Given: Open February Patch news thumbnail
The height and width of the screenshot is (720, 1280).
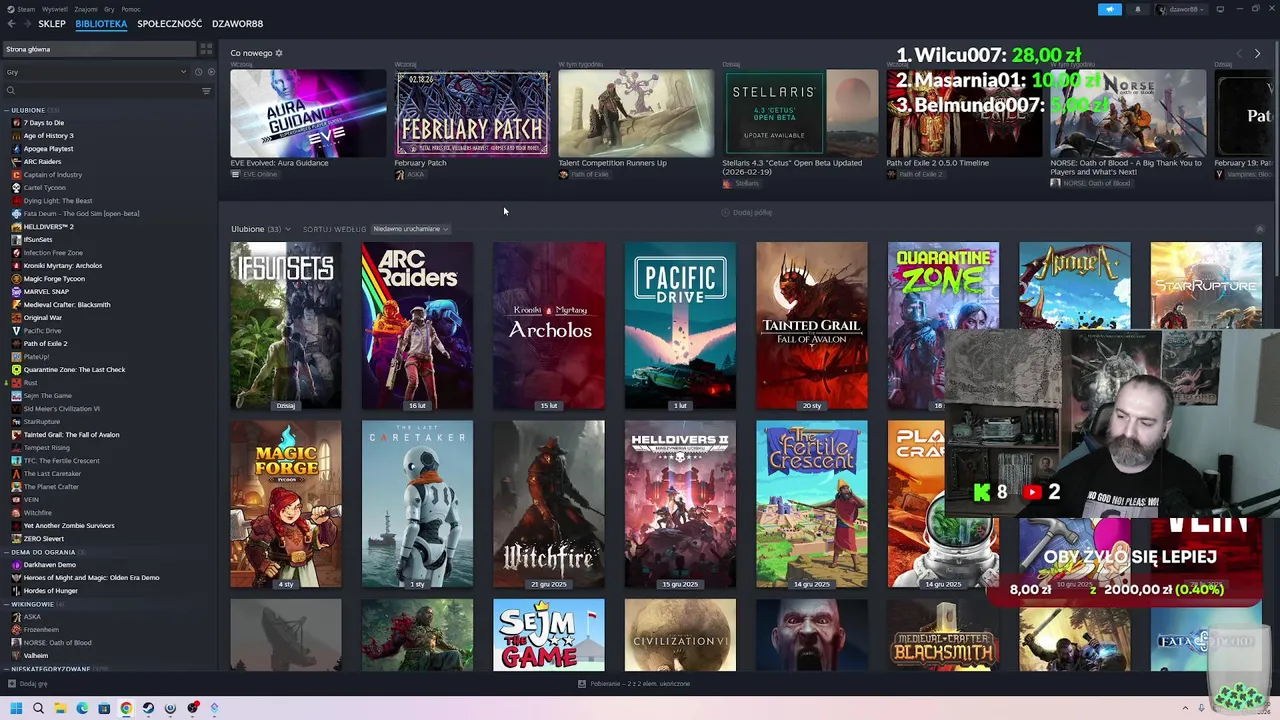Looking at the screenshot, I should pos(472,113).
